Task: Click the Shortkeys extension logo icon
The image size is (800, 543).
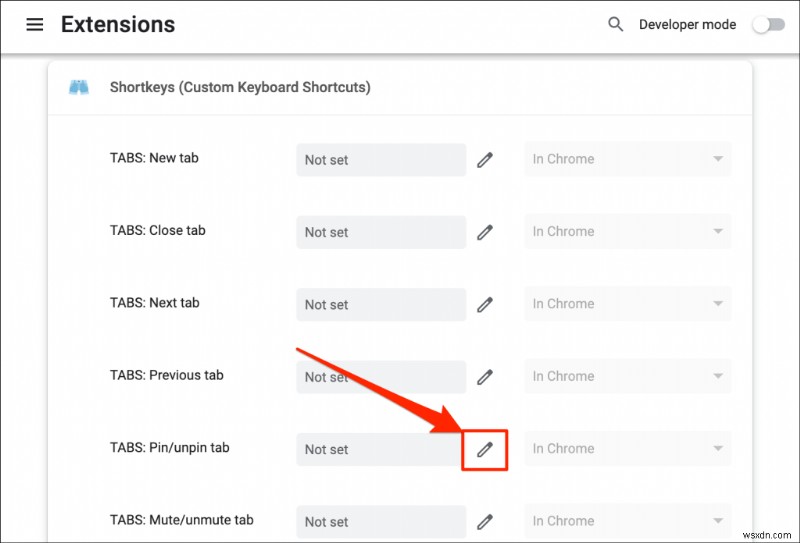Action: (79, 88)
